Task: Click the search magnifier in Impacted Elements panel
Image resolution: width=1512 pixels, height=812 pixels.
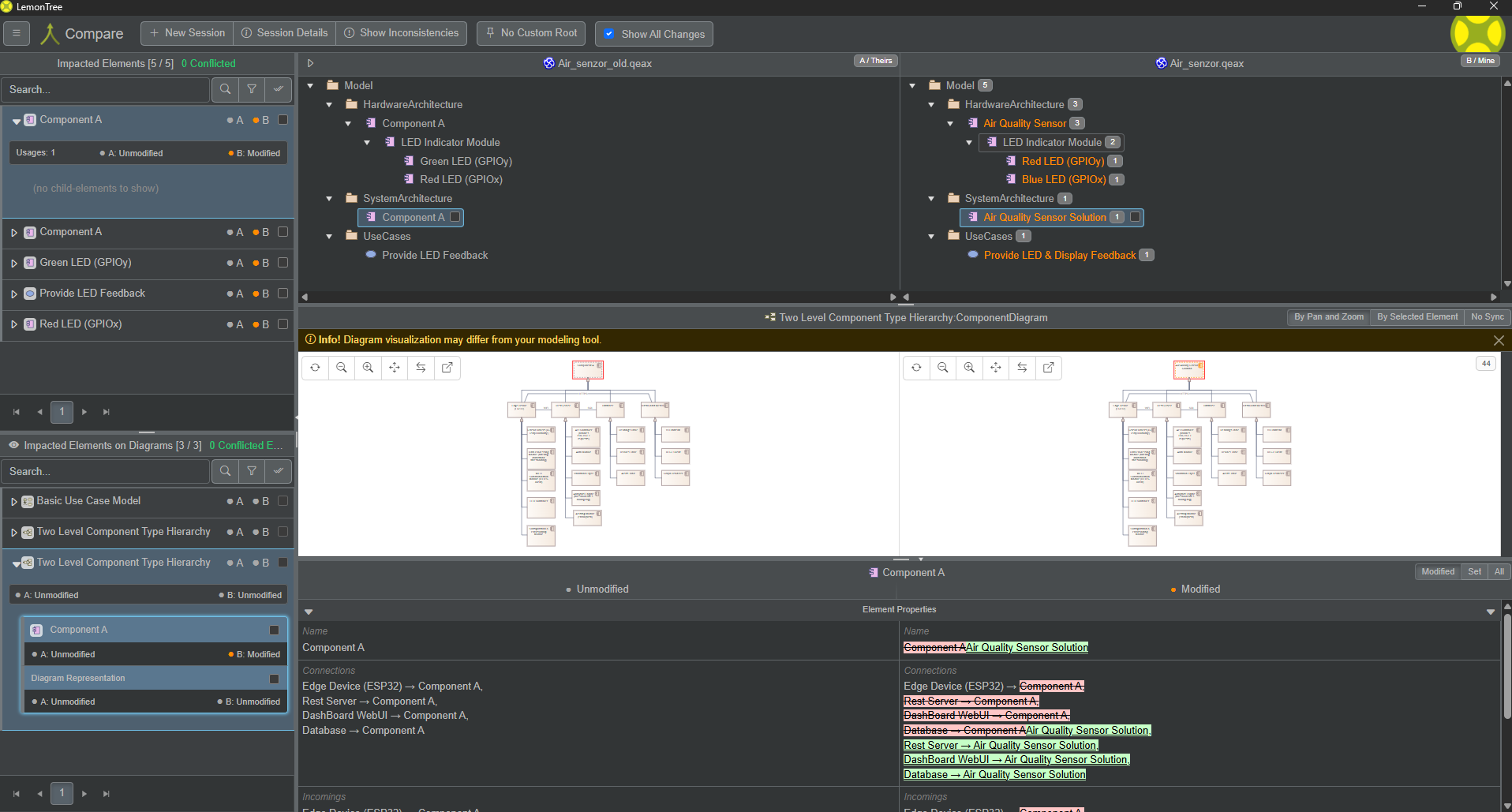Action: click(225, 89)
